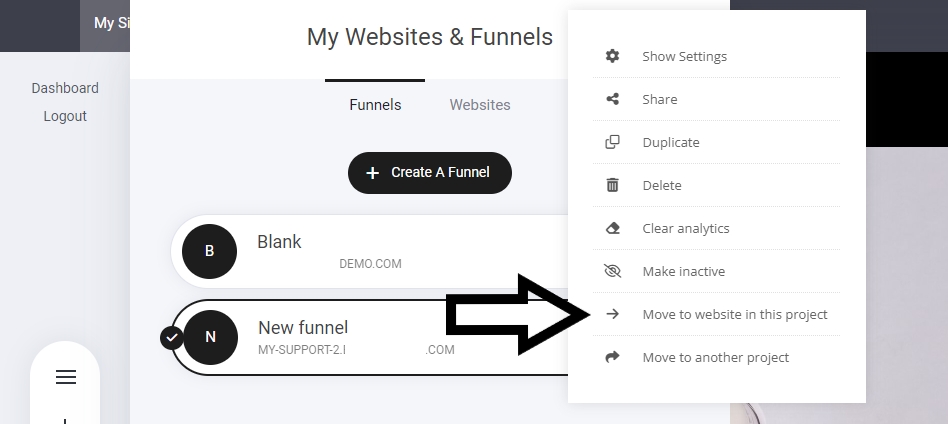
Task: Click the B avatar of Blank funnel
Action: (x=209, y=251)
